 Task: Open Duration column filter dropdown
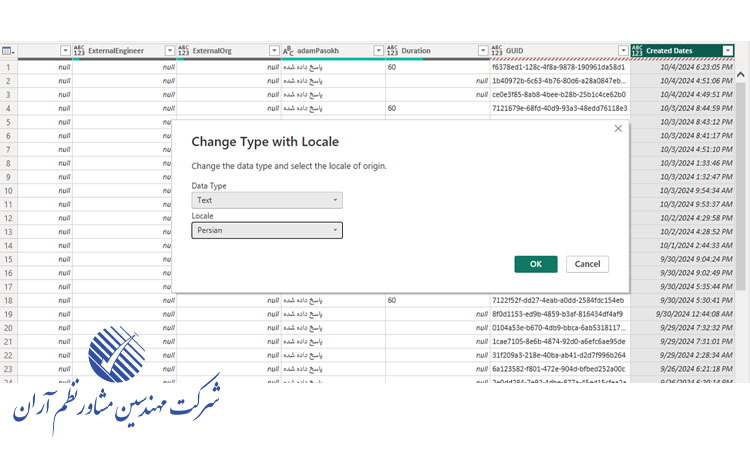[483, 51]
